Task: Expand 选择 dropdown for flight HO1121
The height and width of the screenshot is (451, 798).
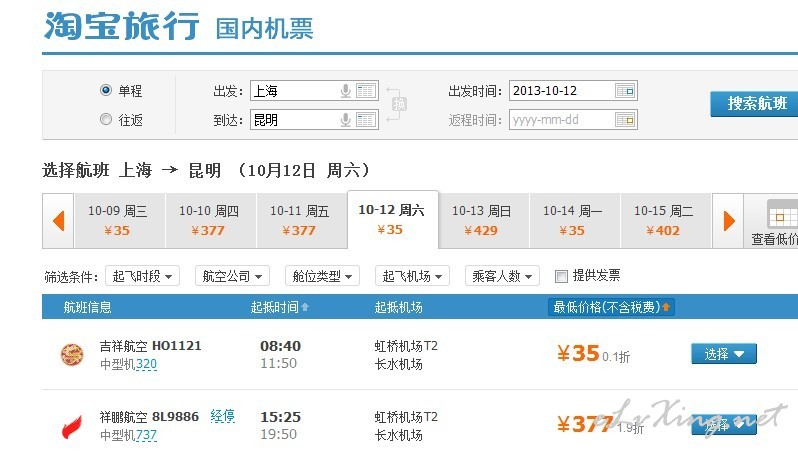Action: (x=724, y=354)
